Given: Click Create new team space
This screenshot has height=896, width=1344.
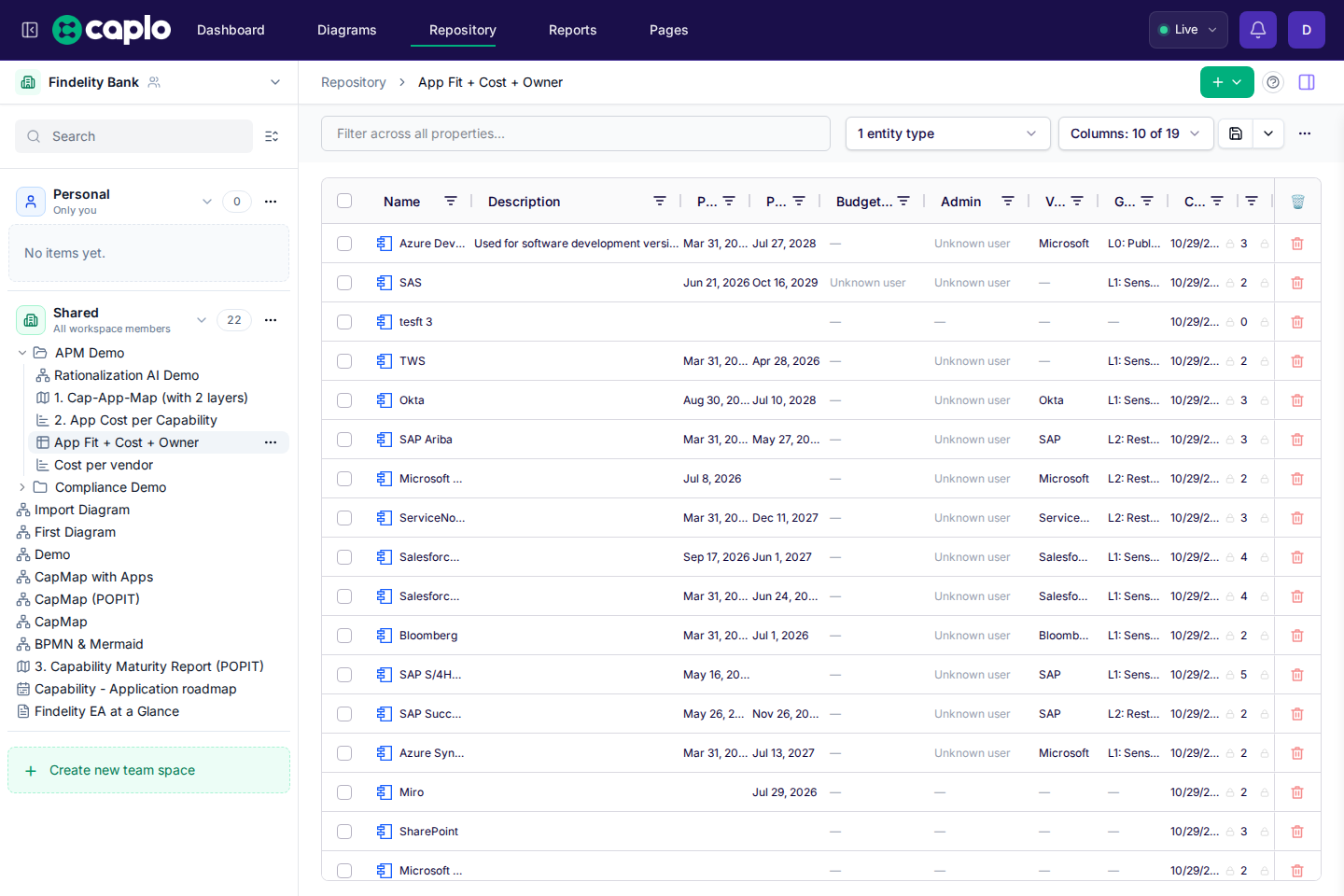Looking at the screenshot, I should click(148, 770).
